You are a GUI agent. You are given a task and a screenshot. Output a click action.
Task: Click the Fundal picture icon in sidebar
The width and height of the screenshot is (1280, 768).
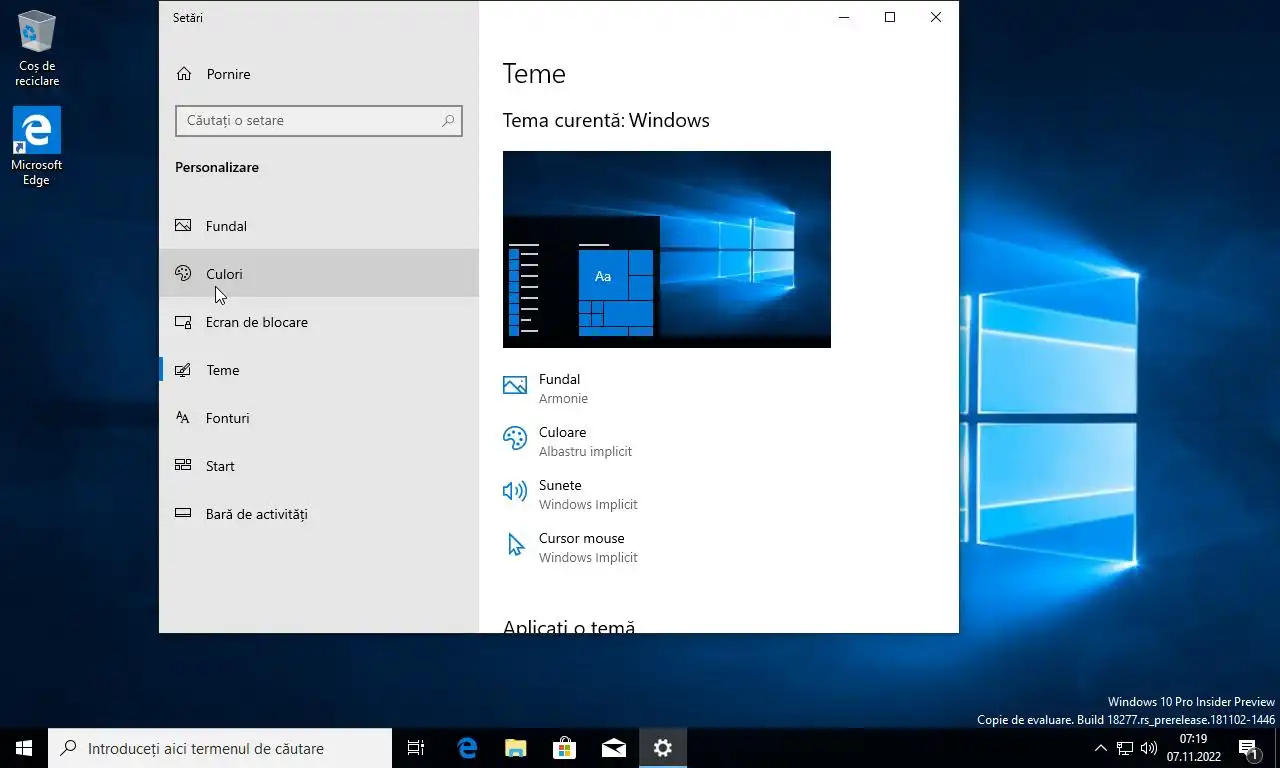click(183, 226)
